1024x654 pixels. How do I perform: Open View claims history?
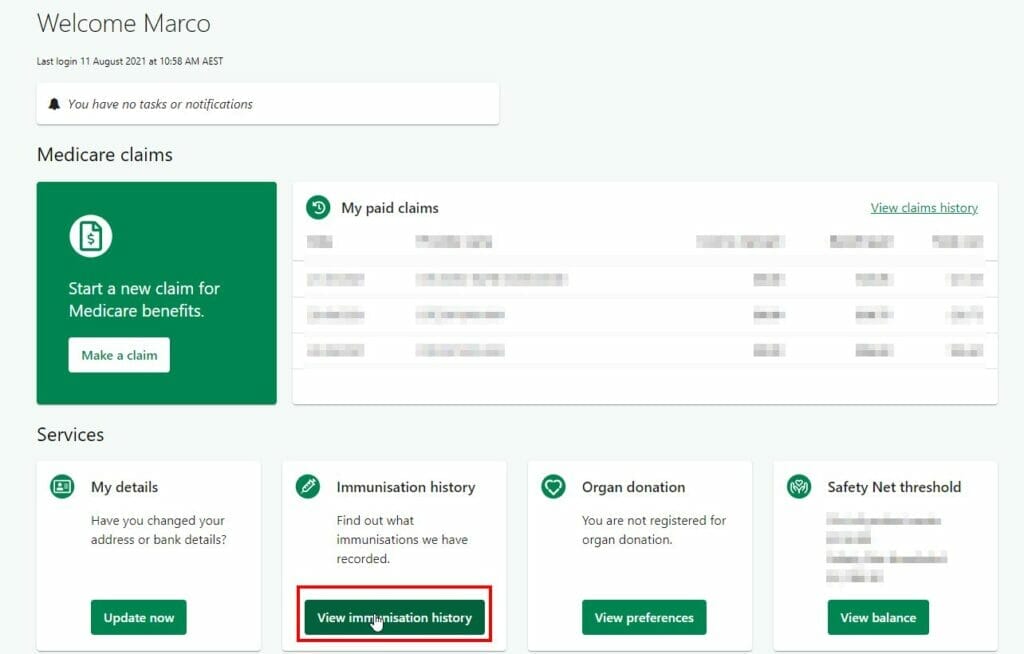[923, 207]
